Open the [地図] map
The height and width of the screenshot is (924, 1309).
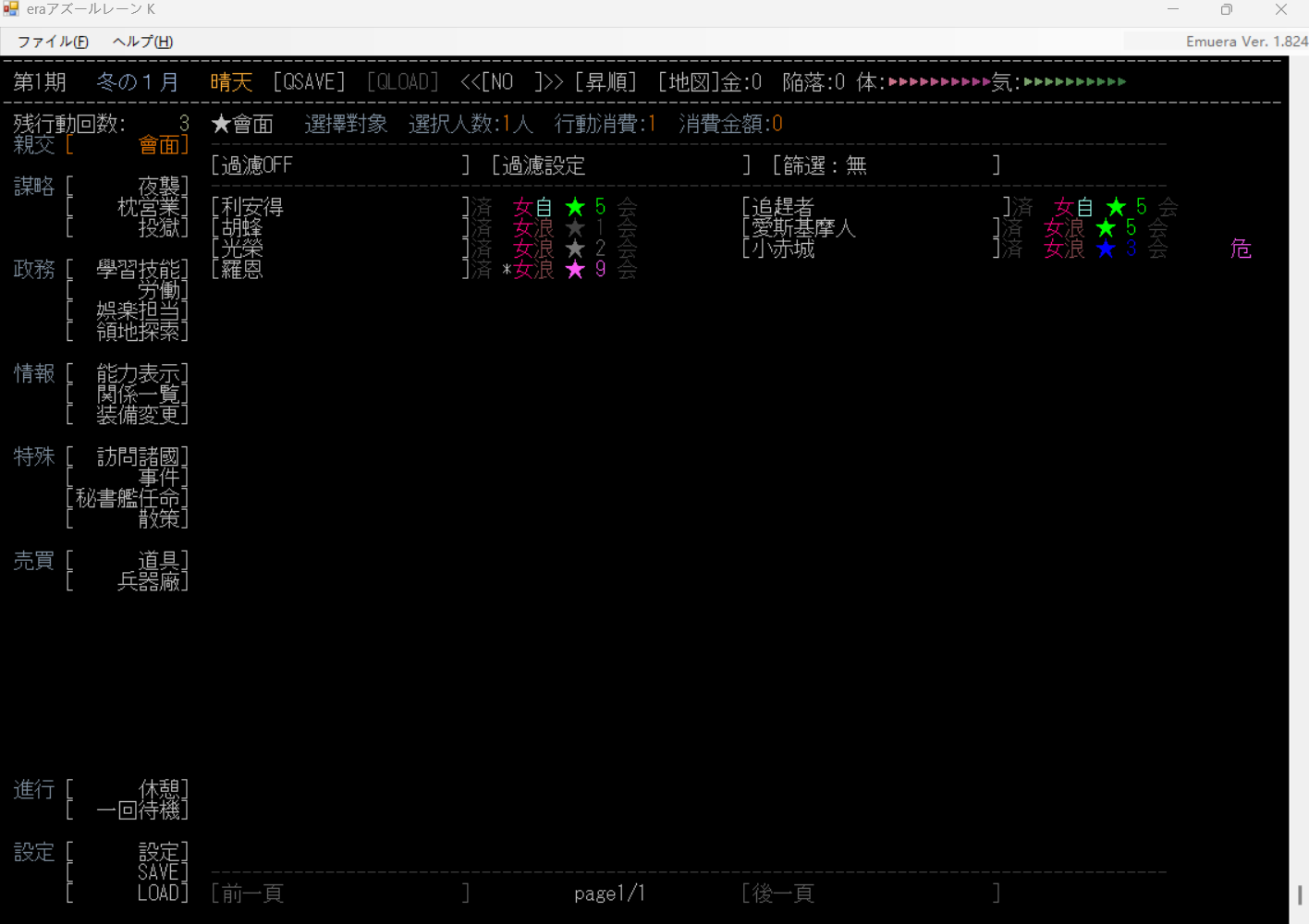pyautogui.click(x=689, y=82)
